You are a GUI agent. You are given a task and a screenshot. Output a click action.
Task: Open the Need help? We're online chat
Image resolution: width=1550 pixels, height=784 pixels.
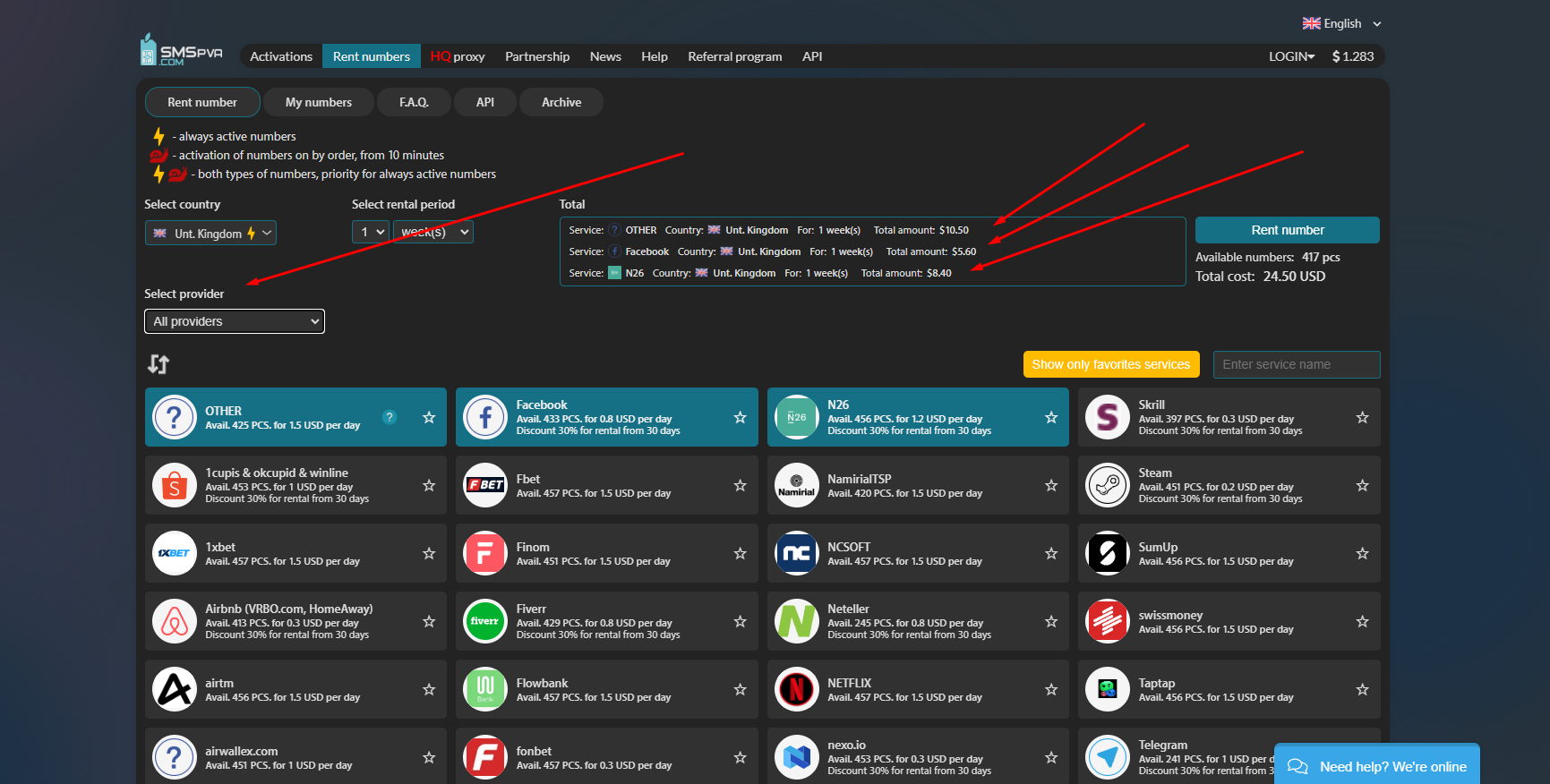1377,766
